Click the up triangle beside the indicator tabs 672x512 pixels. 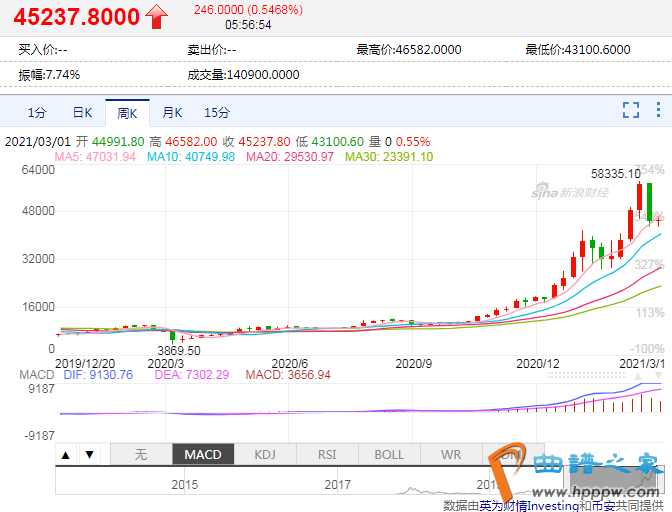click(x=66, y=455)
